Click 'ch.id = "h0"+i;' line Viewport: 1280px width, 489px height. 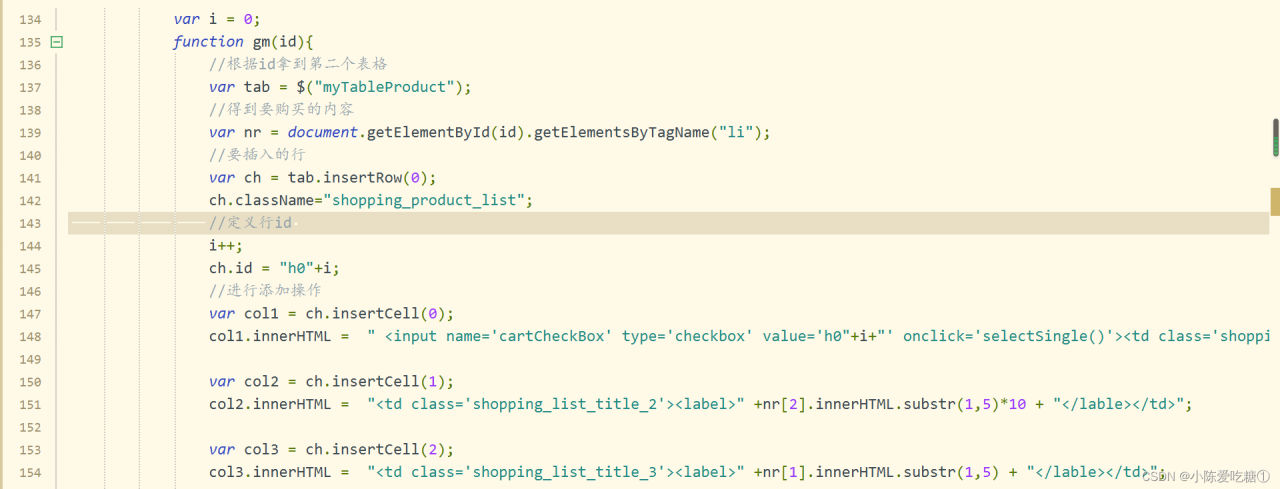(x=275, y=268)
